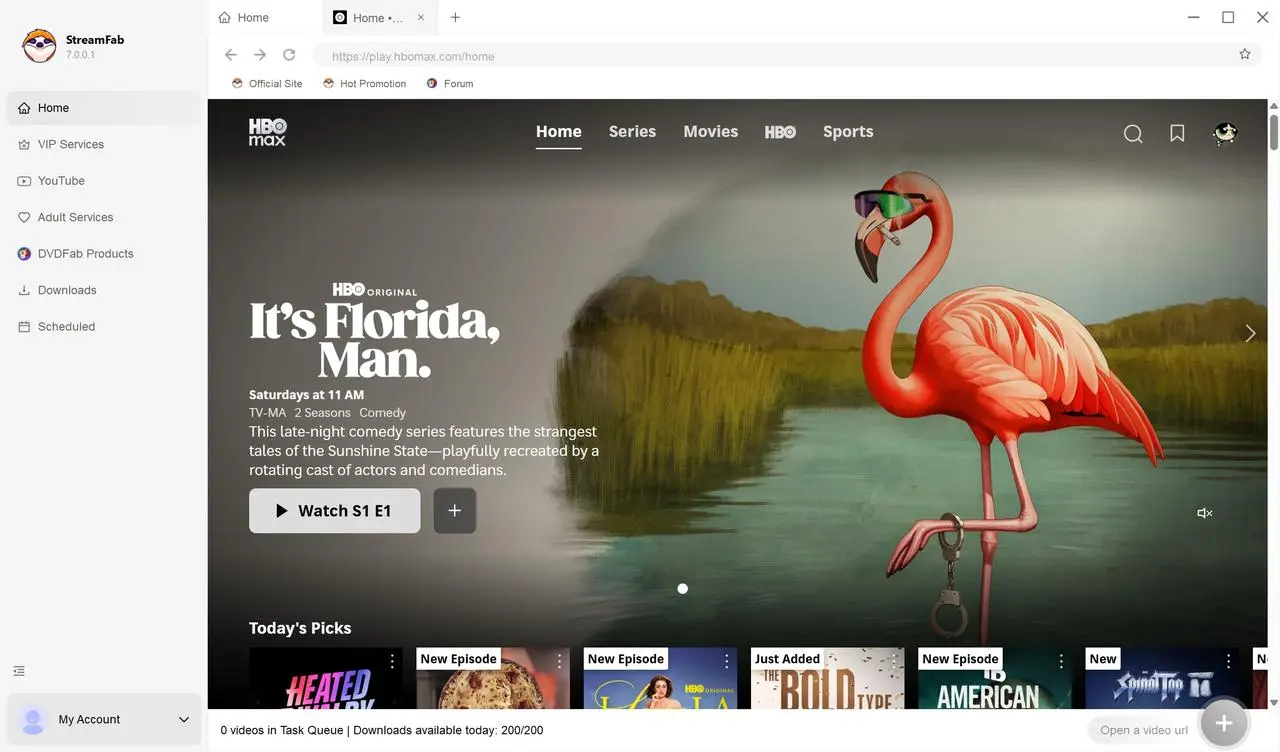Open the Heated Rivalry thumbnail
Screen dimensions: 1280x752
click(x=325, y=679)
